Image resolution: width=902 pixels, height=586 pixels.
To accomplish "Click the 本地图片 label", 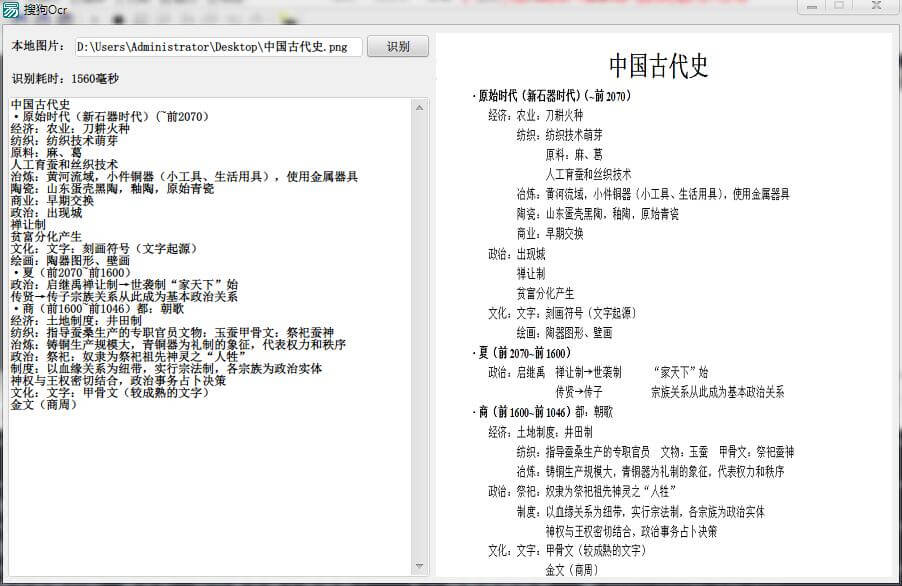I will [x=38, y=47].
